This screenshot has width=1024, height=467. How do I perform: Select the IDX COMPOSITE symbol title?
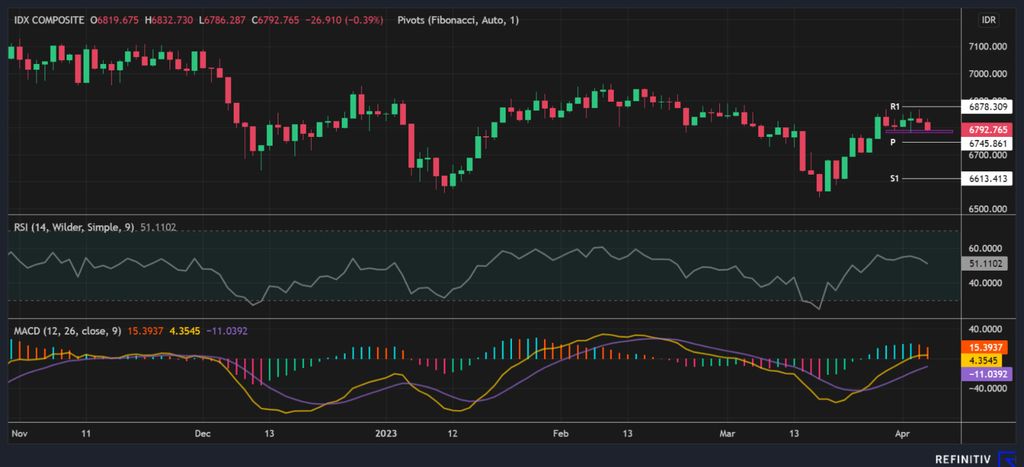pyautogui.click(x=46, y=20)
